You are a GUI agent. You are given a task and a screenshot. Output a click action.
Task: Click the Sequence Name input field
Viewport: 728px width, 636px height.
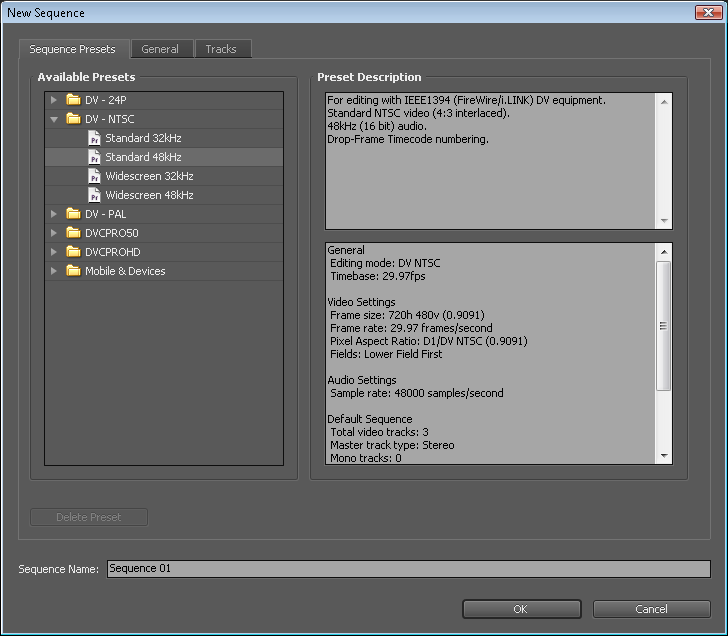coord(409,569)
